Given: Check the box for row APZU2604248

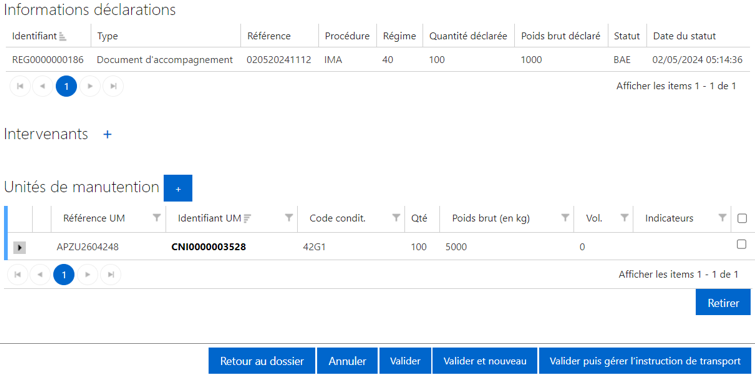Looking at the screenshot, I should pyautogui.click(x=742, y=245).
